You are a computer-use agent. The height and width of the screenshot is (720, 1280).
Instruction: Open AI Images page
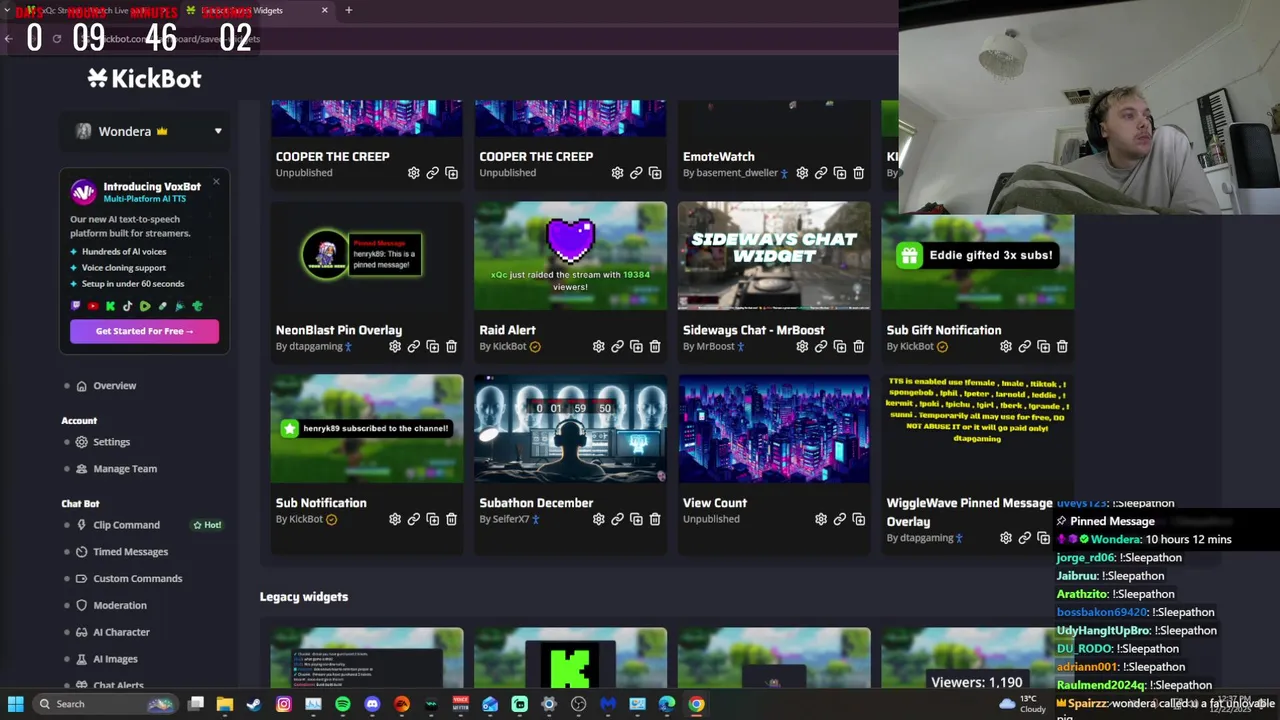[x=115, y=659]
